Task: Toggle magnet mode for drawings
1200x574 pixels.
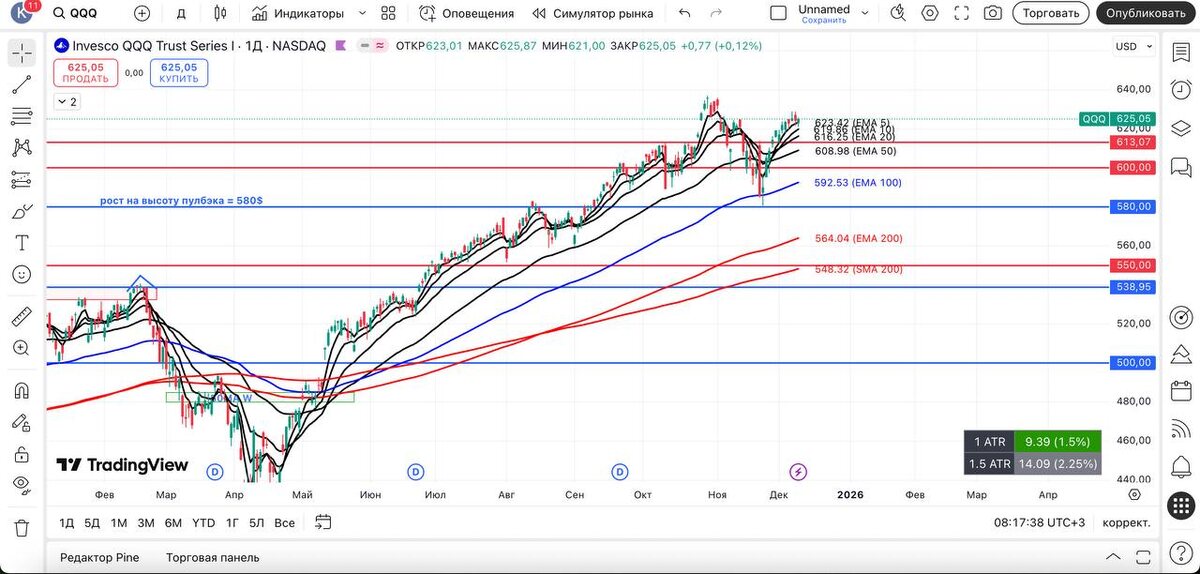Action: click(21, 391)
